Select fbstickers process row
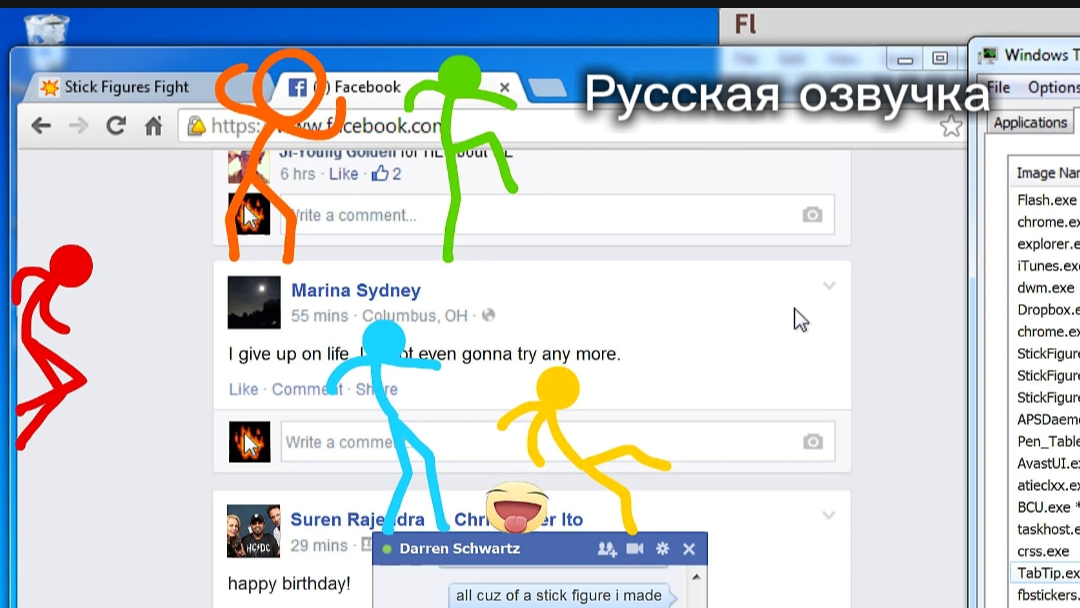 tap(1046, 595)
